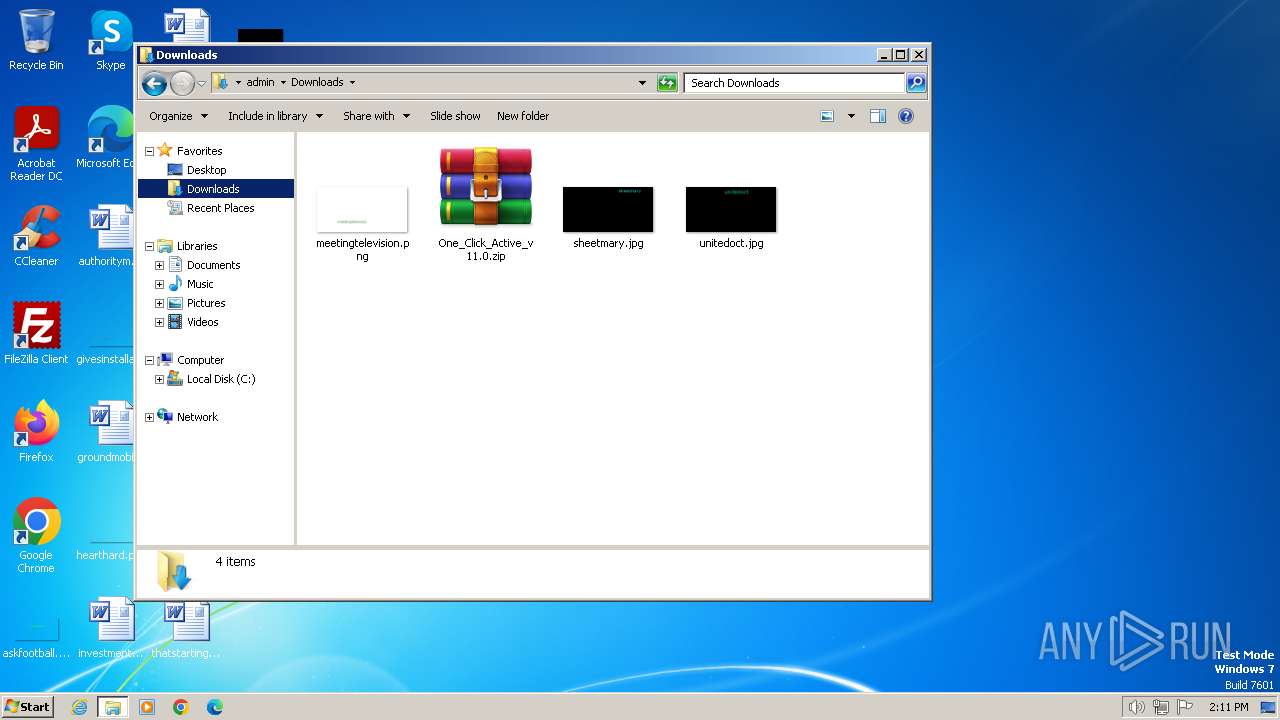Screen dimensions: 1280x720
Task: Expand the Network node
Action: click(150, 417)
